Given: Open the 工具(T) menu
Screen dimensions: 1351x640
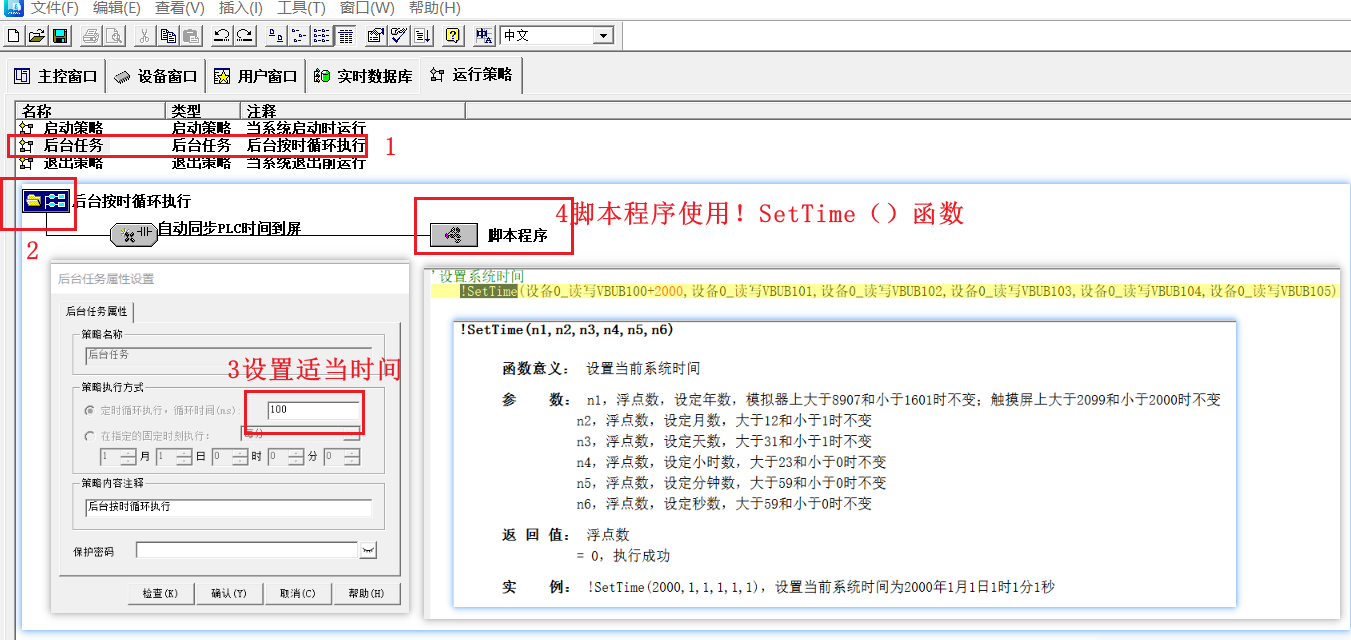Looking at the screenshot, I should [x=301, y=8].
